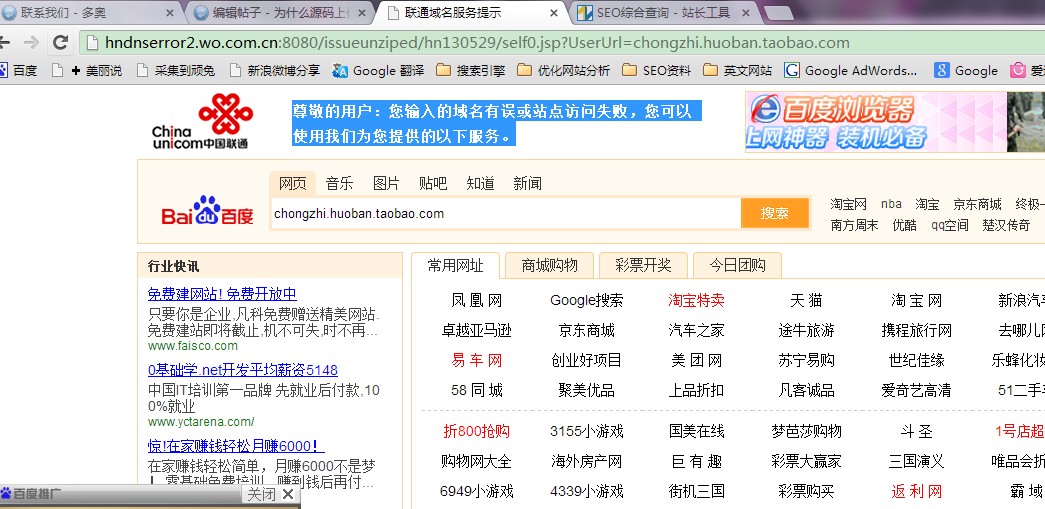Switch to 彩票开奖 tab
1045x509 pixels.
tap(643, 265)
